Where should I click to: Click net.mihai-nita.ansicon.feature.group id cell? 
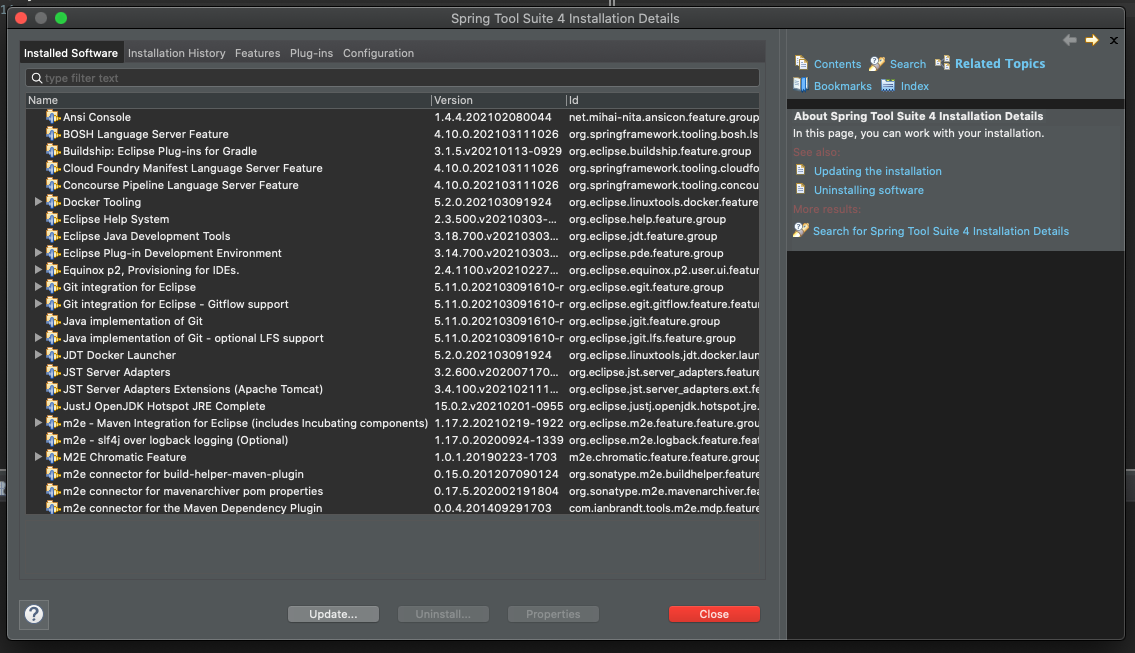664,117
